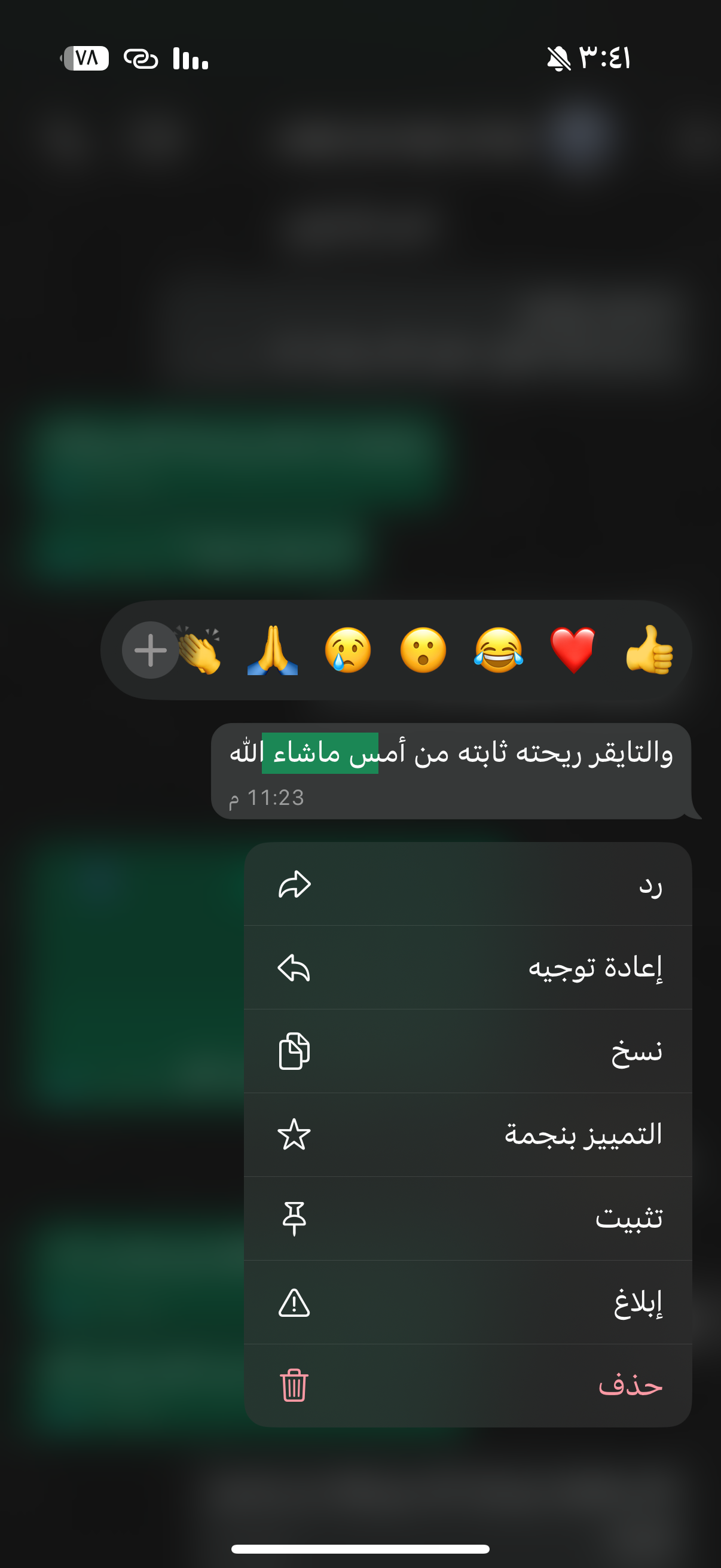
Task: React with the red heart emoji
Action: [573, 649]
